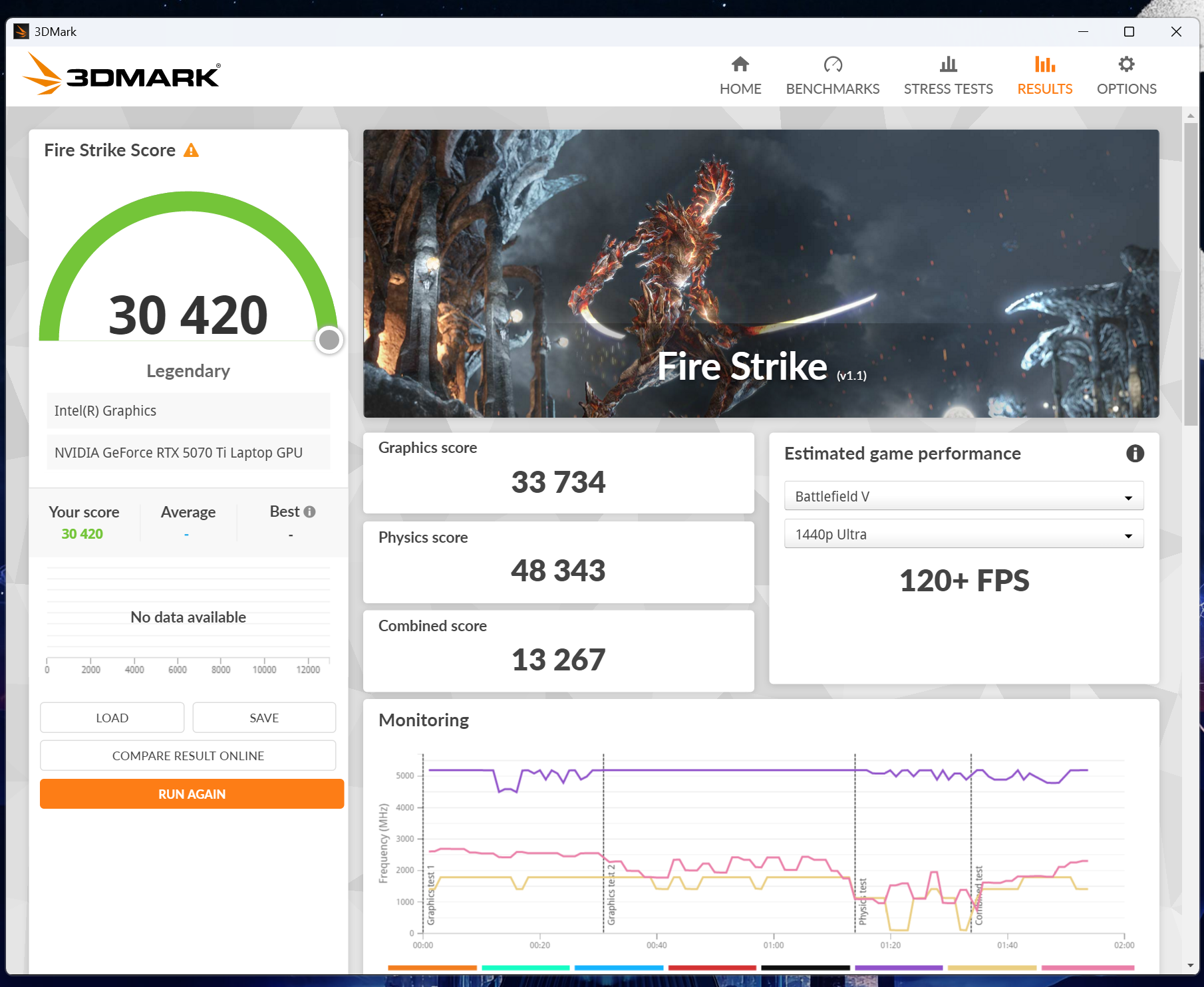Click the vertical scrollbar thumb
The width and height of the screenshot is (1204, 987).
pos(1190,274)
